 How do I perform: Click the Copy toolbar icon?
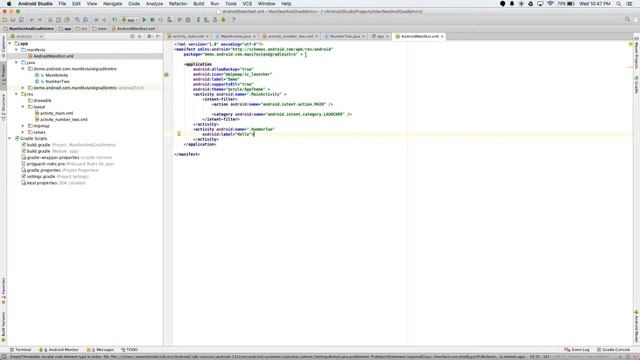(58, 20)
